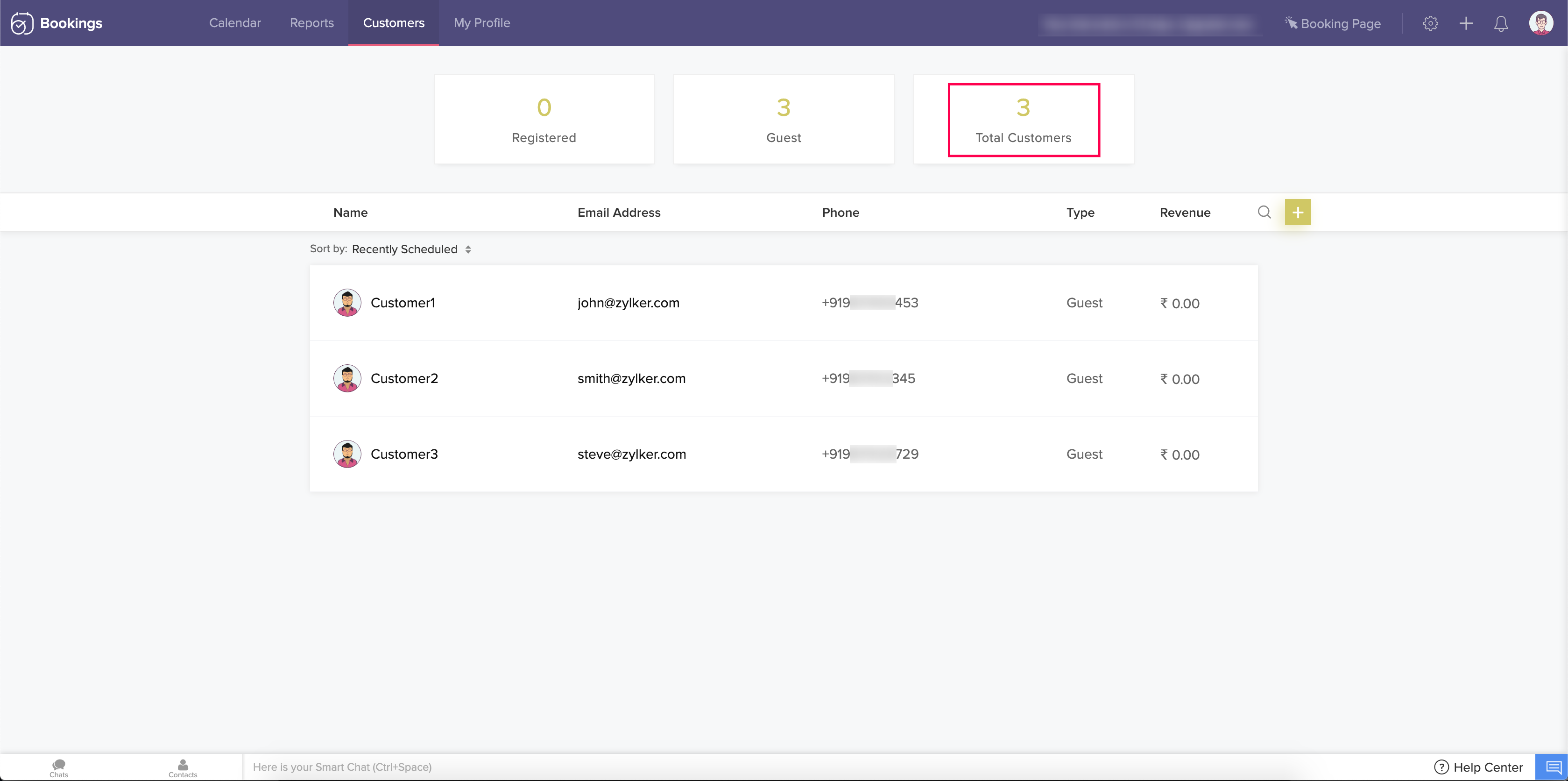The image size is (1568, 781).
Task: Open the Help Center link
Action: click(1478, 767)
